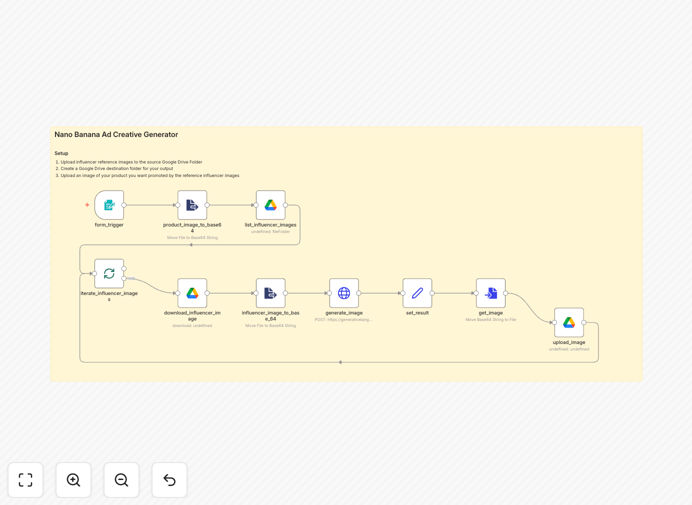The width and height of the screenshot is (692, 505).
Task: Open the generate_image HTTP request node
Action: coord(344,293)
